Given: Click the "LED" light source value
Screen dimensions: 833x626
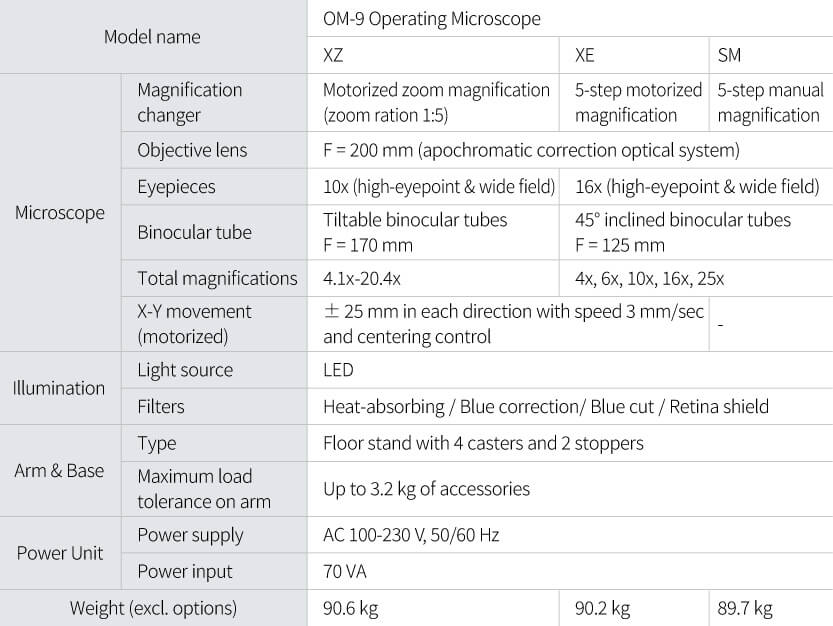Looking at the screenshot, I should pyautogui.click(x=338, y=370).
